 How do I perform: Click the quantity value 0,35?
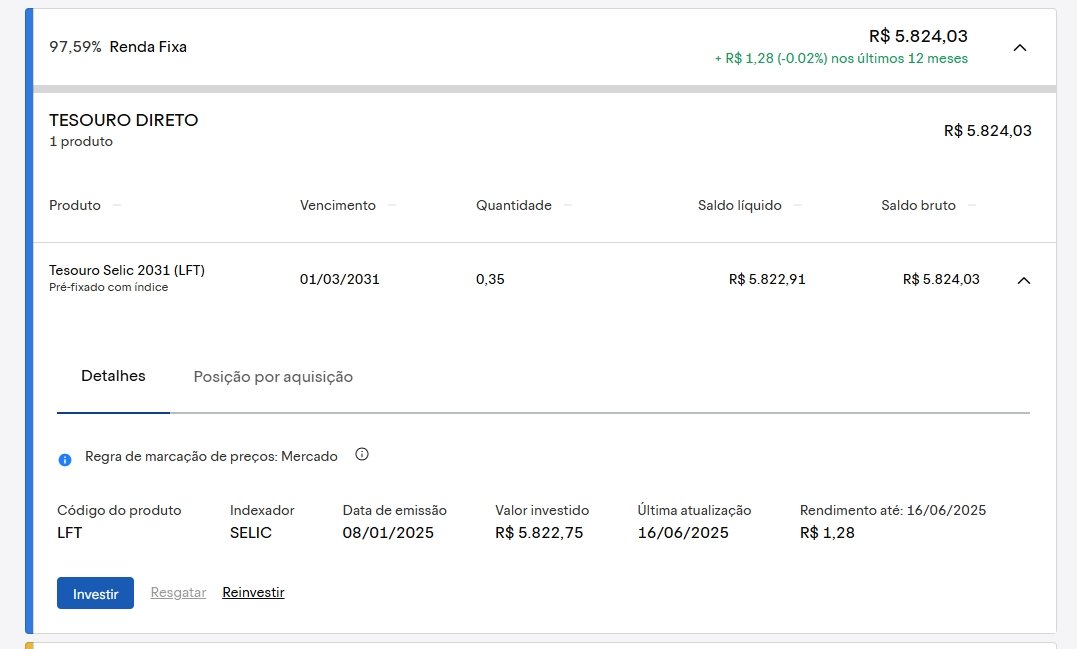[490, 279]
